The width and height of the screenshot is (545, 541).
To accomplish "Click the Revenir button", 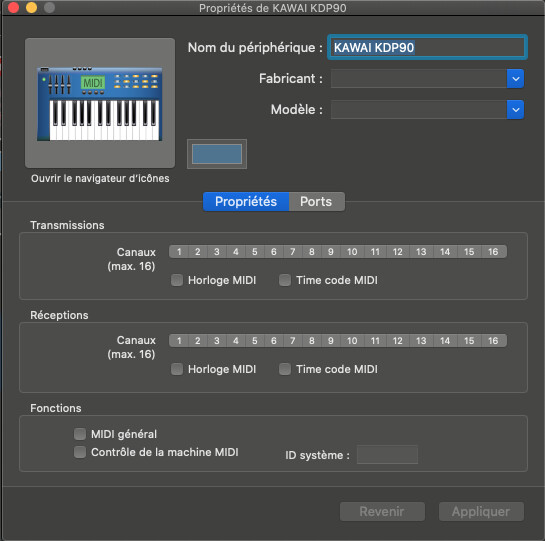I will click(382, 511).
